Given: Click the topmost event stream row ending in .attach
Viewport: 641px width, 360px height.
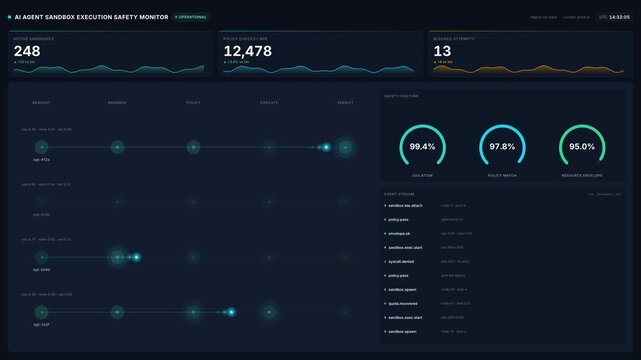Looking at the screenshot, I should (502, 206).
